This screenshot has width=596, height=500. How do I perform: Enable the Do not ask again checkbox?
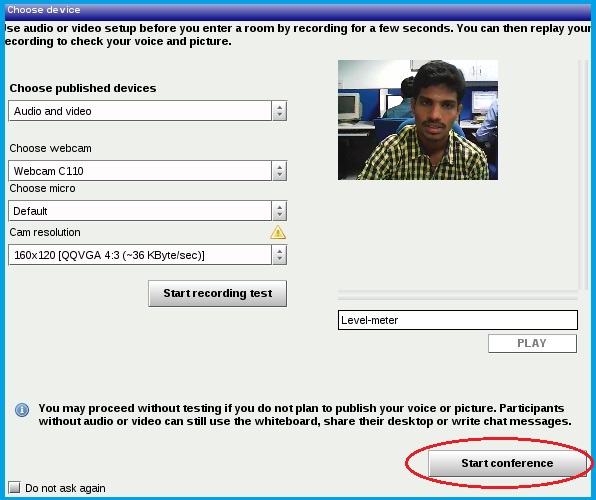[14, 487]
